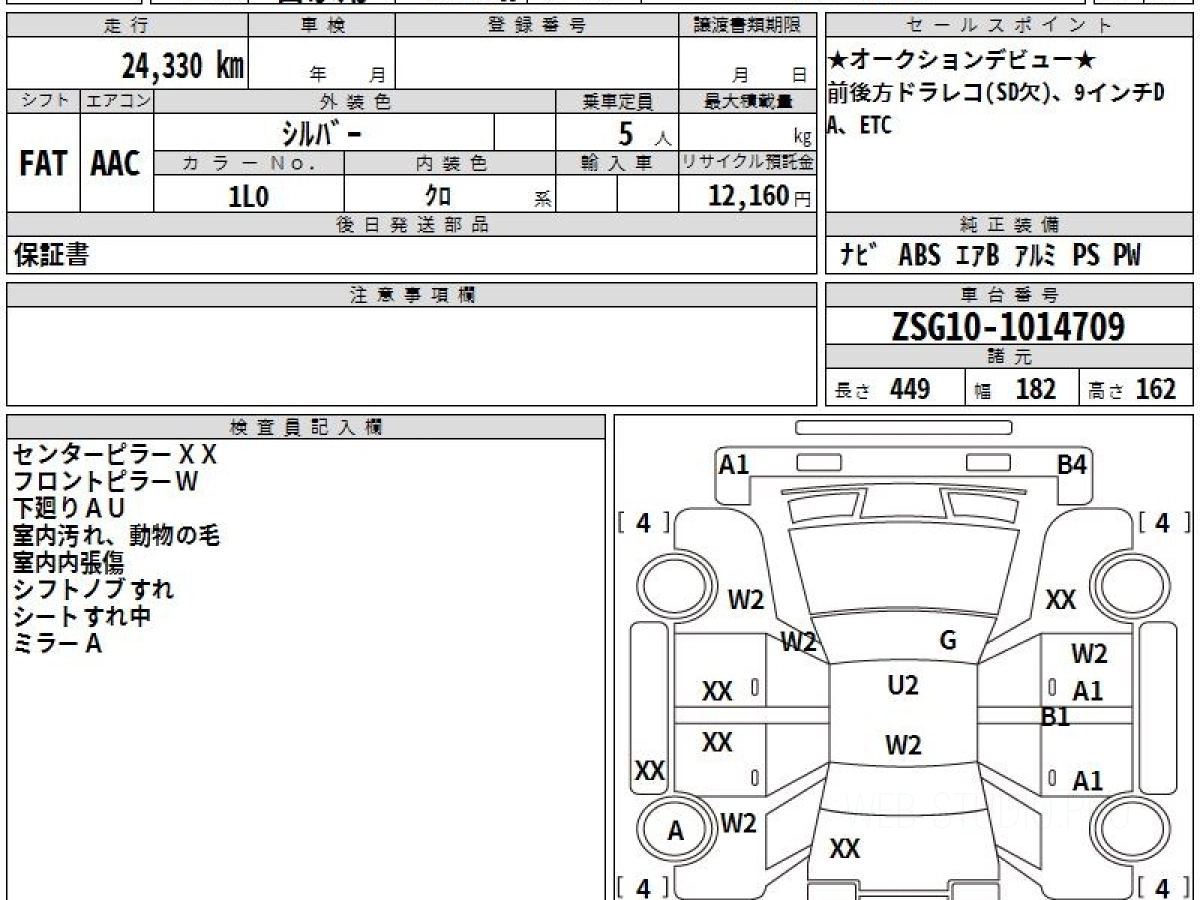Select the B1 mark on the car diagram

coord(1055,716)
